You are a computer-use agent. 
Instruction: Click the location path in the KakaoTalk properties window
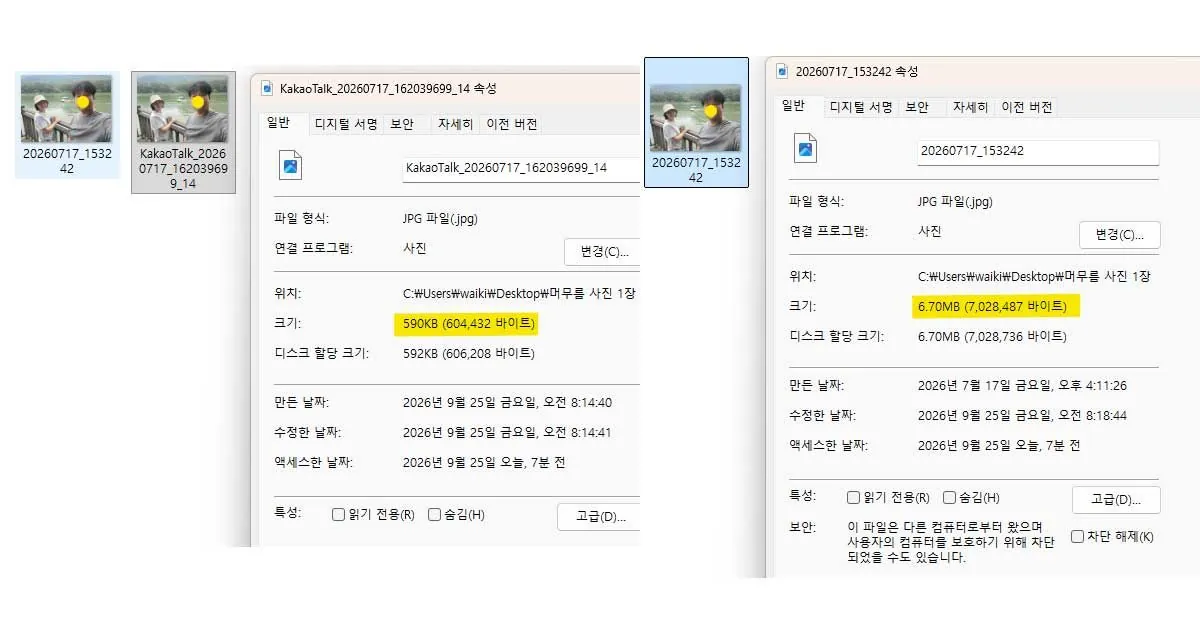(519, 294)
